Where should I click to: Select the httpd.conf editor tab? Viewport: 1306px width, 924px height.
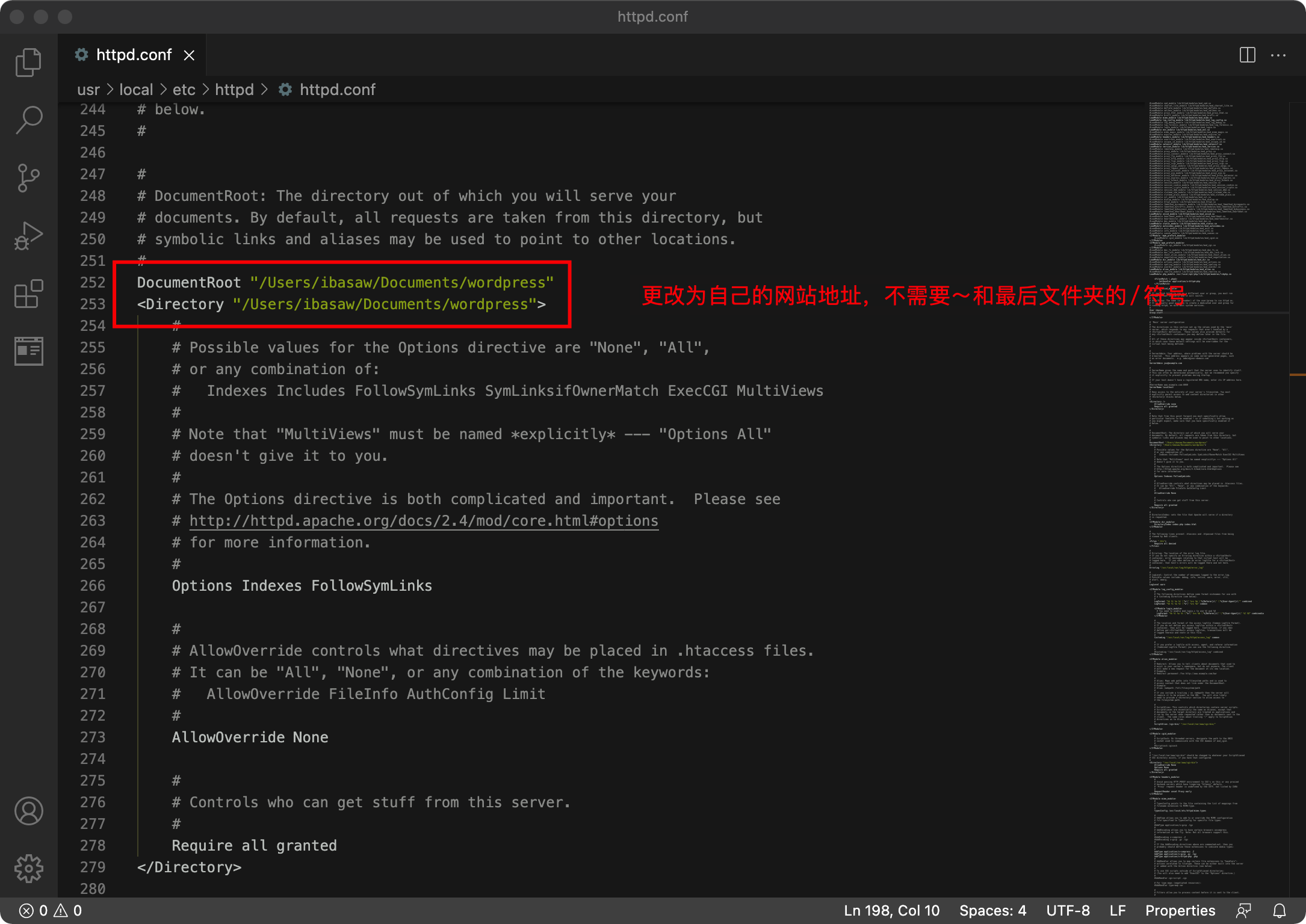pyautogui.click(x=133, y=55)
